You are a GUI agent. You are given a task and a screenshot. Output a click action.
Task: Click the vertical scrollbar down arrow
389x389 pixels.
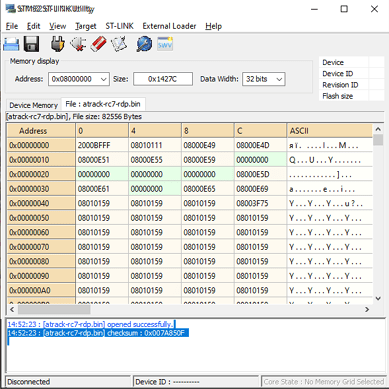tap(378, 299)
